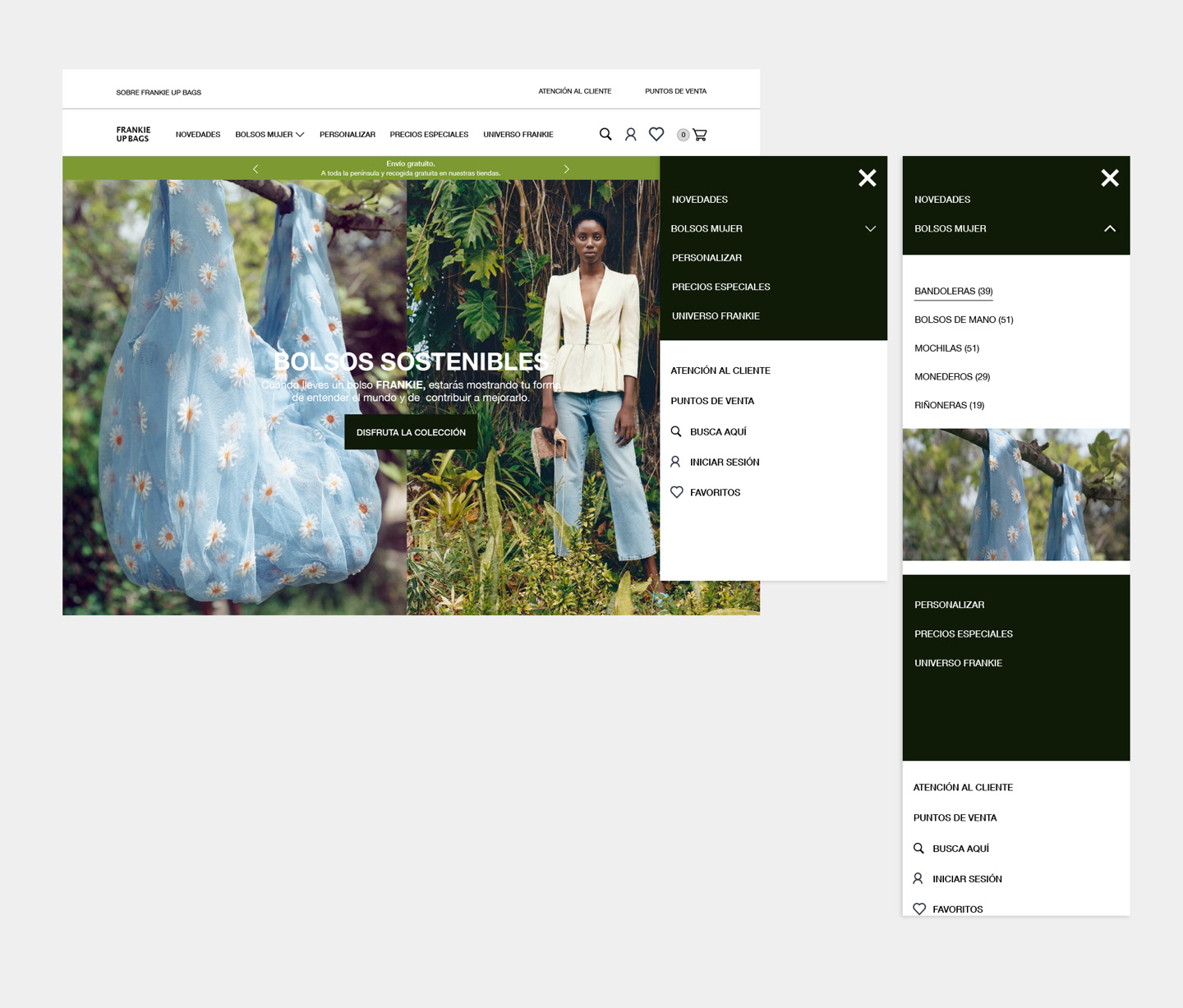Click heart icon beside FAVORITOS in middle panel
The width and height of the screenshot is (1183, 1008).
click(677, 492)
